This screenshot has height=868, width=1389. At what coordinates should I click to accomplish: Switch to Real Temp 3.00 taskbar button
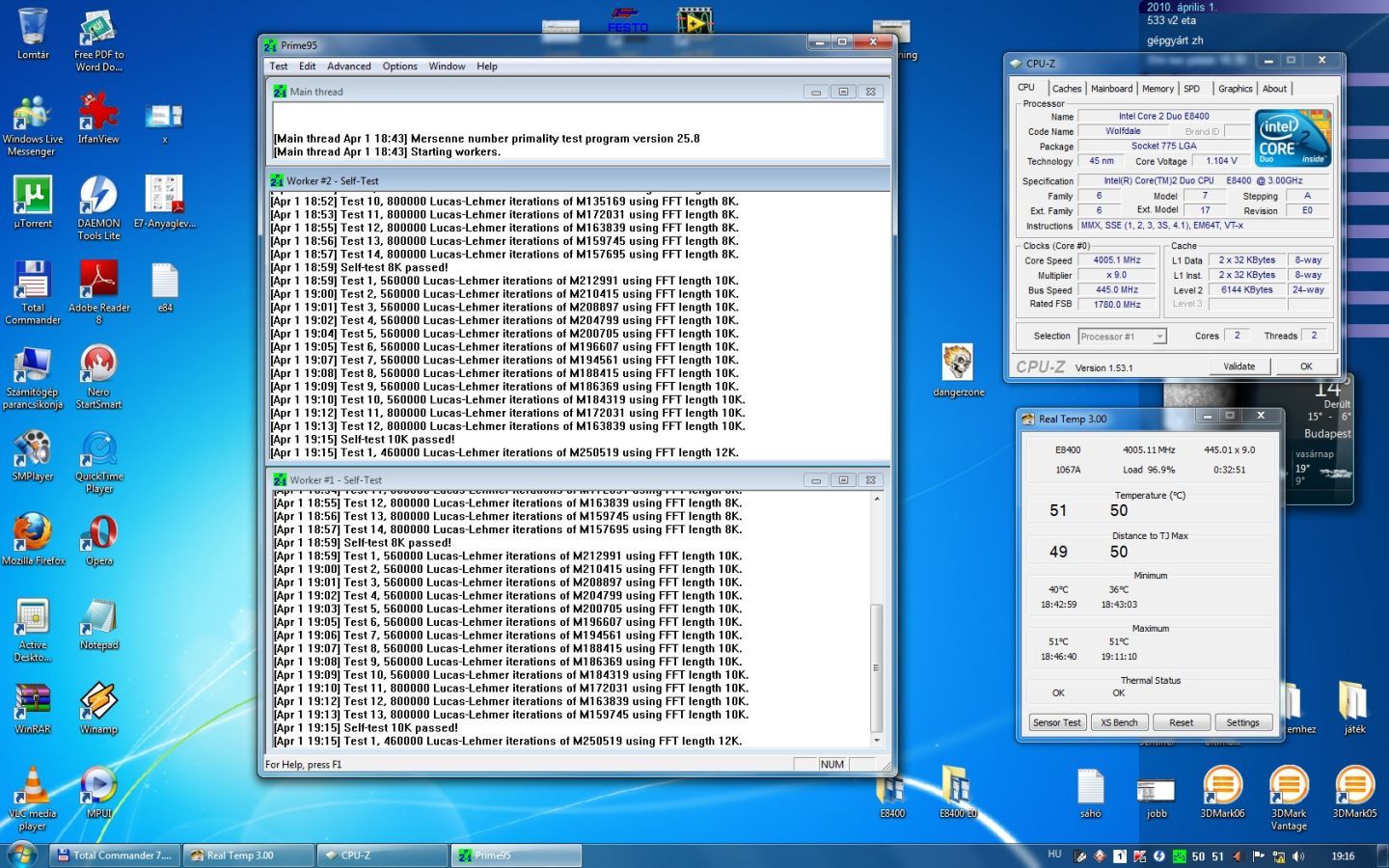(x=249, y=855)
